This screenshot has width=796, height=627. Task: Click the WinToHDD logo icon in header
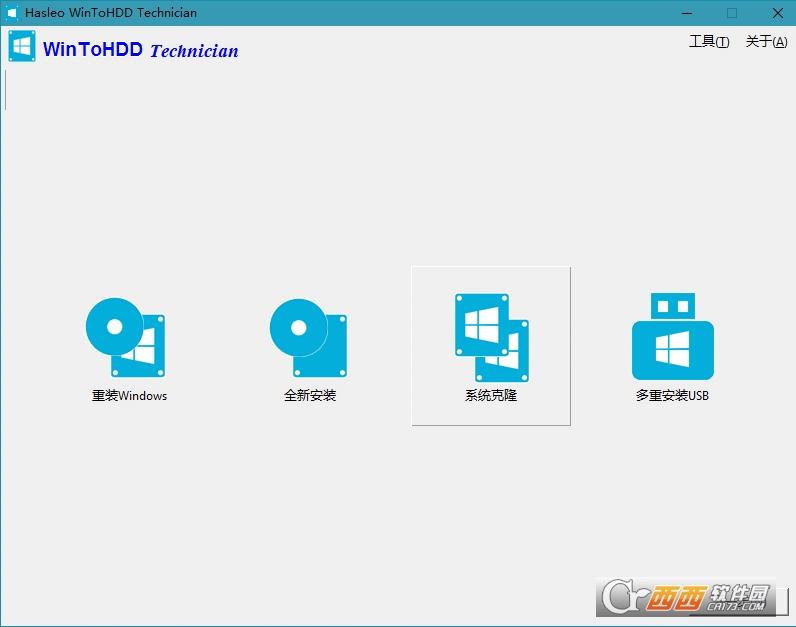[22, 46]
